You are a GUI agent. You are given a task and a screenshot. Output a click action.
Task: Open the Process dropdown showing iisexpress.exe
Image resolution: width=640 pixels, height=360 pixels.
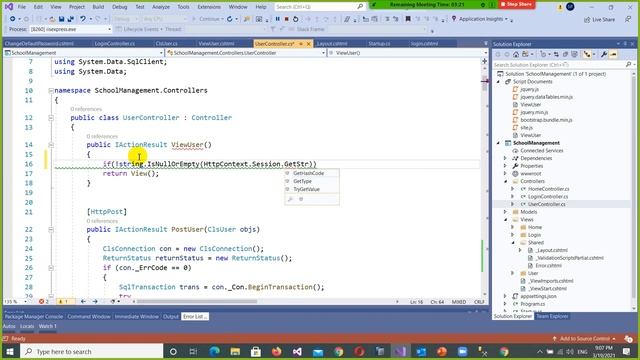click(x=70, y=29)
